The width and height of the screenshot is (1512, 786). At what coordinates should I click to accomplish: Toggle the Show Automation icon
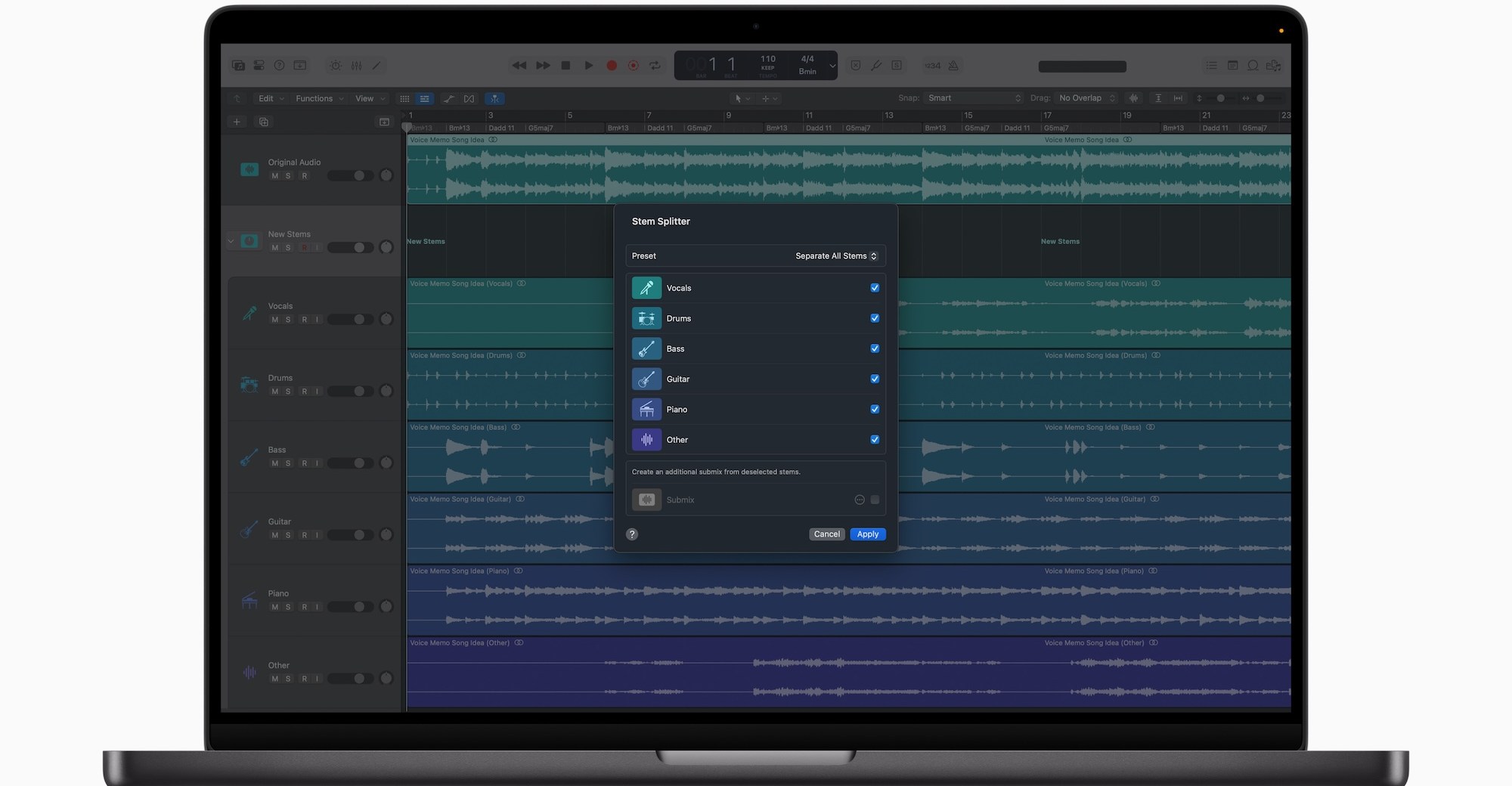coord(449,99)
